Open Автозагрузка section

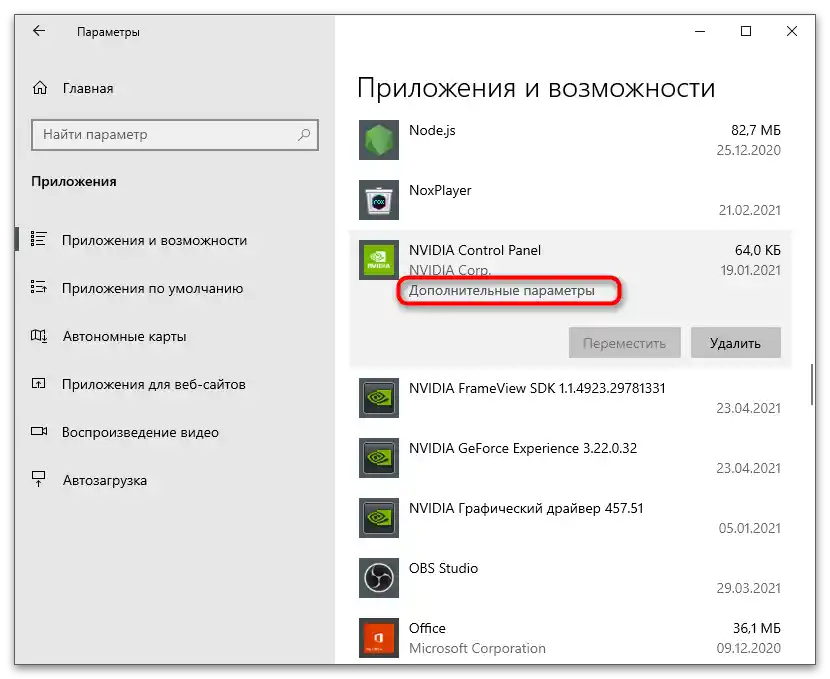(x=105, y=481)
